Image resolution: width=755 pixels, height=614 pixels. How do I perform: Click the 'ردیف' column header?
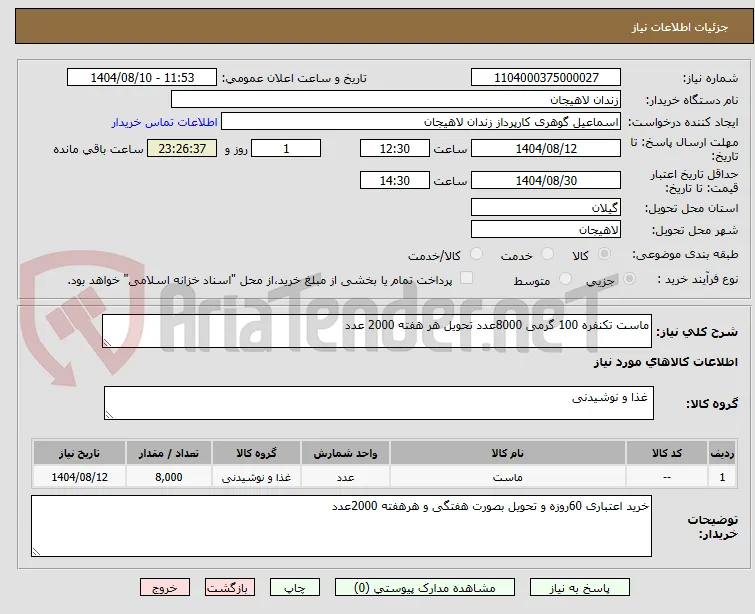[722, 453]
